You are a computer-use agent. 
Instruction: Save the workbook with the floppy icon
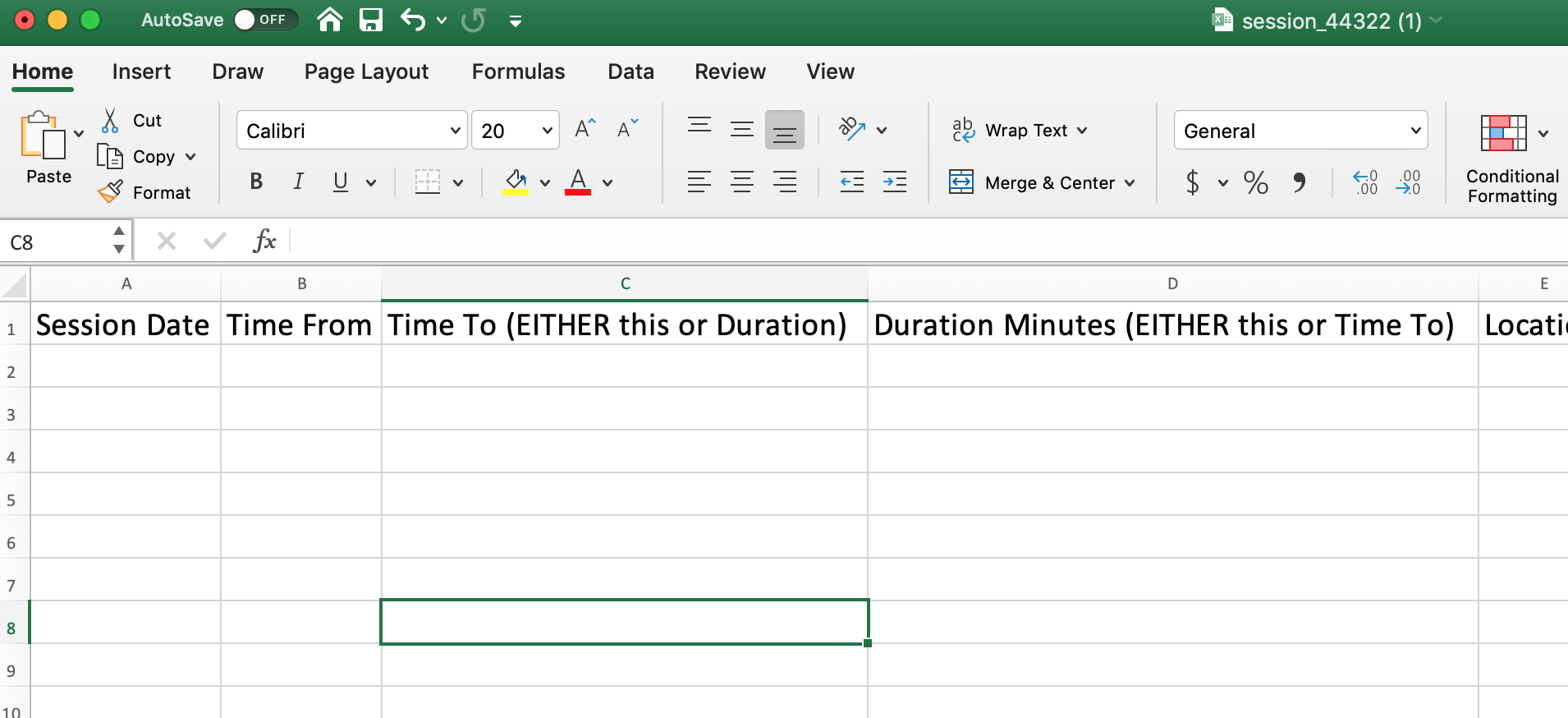(x=371, y=20)
